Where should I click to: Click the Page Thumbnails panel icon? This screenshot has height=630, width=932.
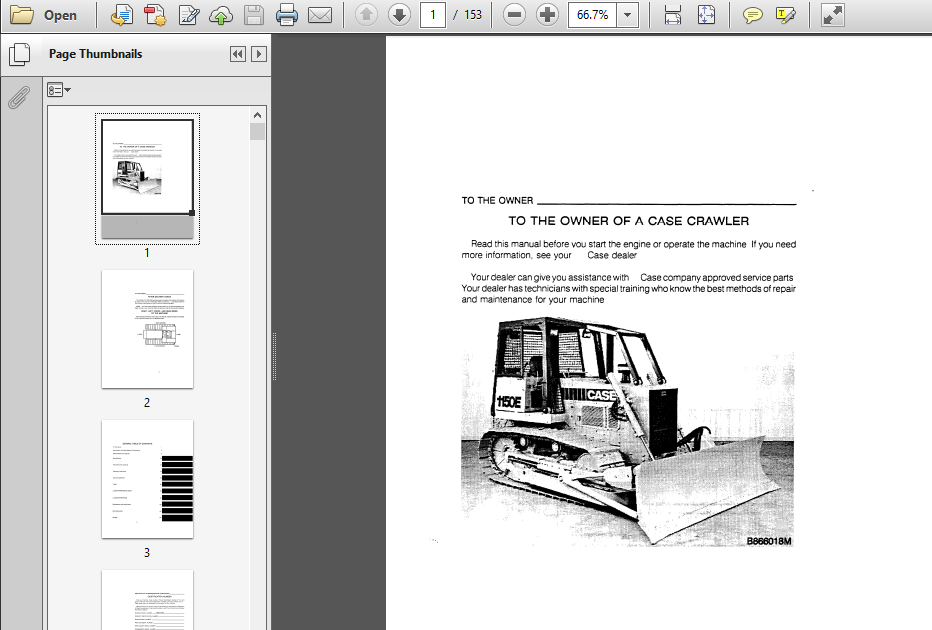point(20,54)
